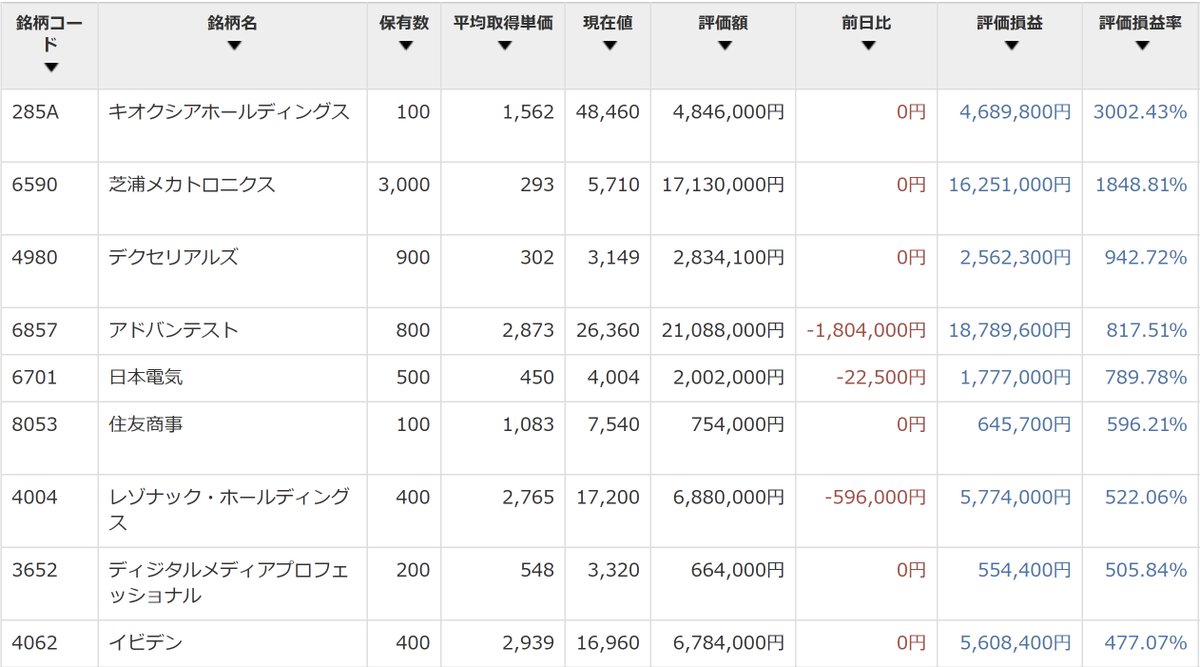Select 芝浦メカトロニクス stock name
Screen dimensions: 1200x667
coord(192,185)
